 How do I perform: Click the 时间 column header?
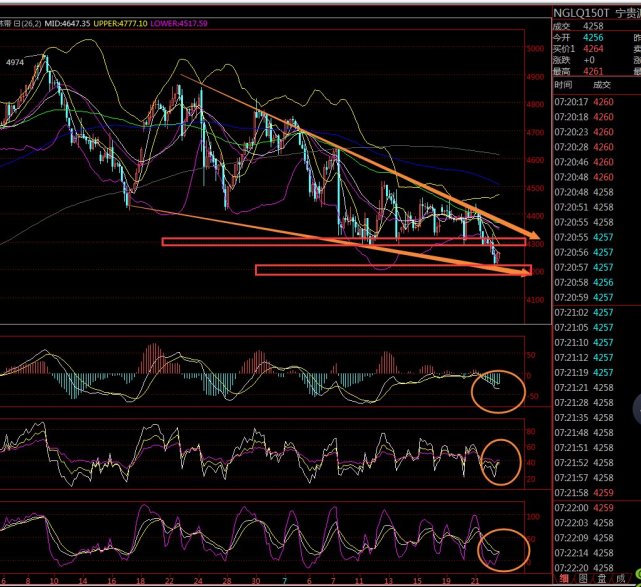click(563, 85)
